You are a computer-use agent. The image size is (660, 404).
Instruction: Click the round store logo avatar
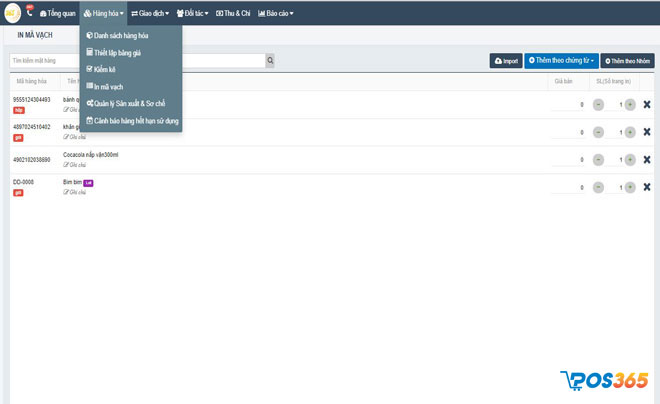(12, 13)
